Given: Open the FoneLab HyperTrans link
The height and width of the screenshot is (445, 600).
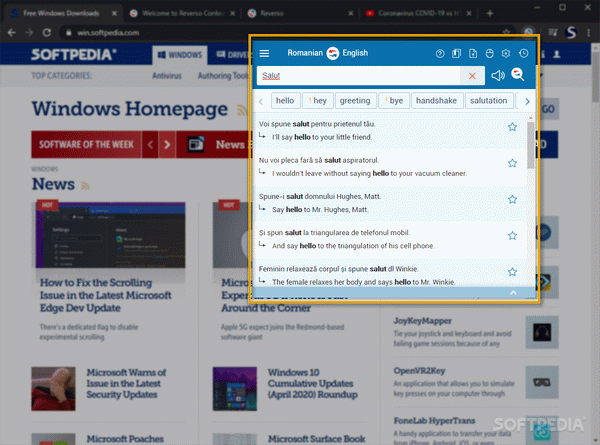Looking at the screenshot, I should pos(434,421).
